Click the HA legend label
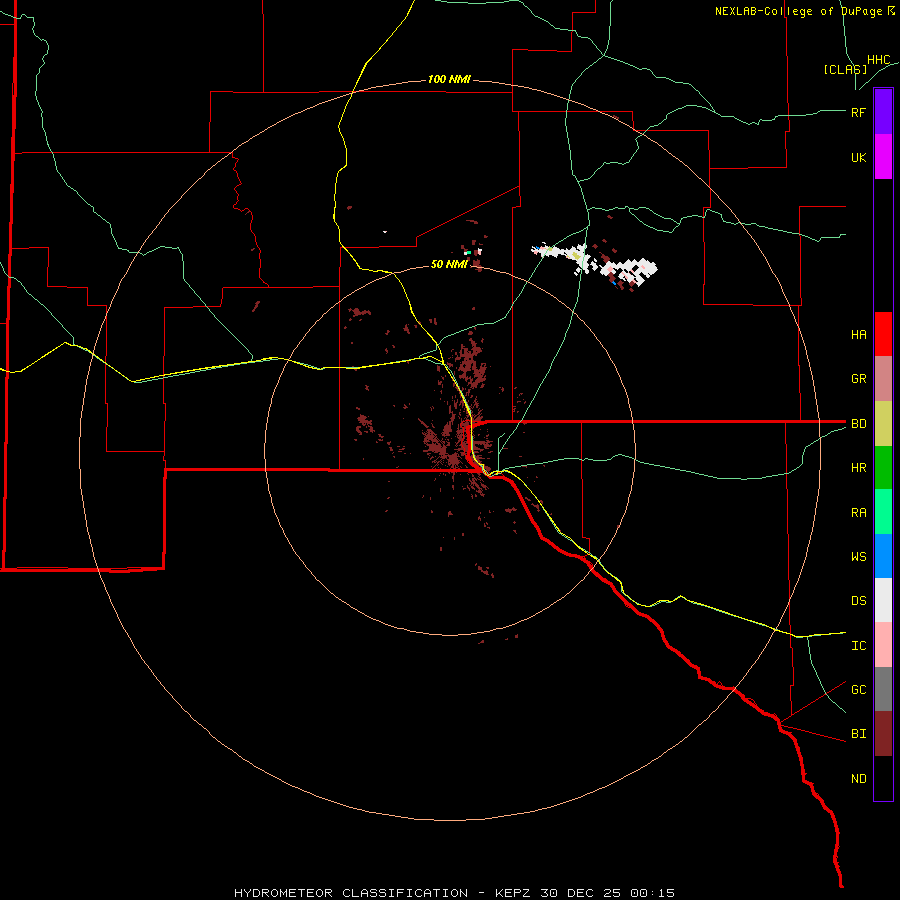This screenshot has height=900, width=900. (858, 335)
